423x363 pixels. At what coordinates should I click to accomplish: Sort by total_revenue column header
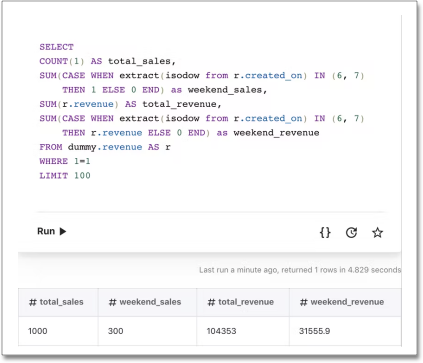[243, 302]
